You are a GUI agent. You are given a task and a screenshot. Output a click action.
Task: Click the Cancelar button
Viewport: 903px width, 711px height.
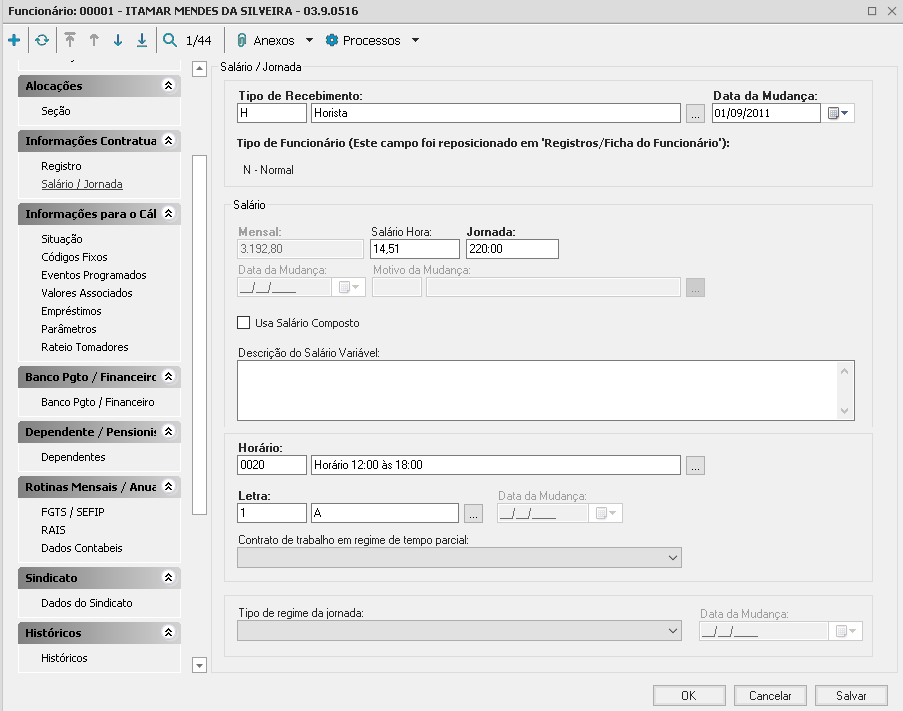point(770,695)
